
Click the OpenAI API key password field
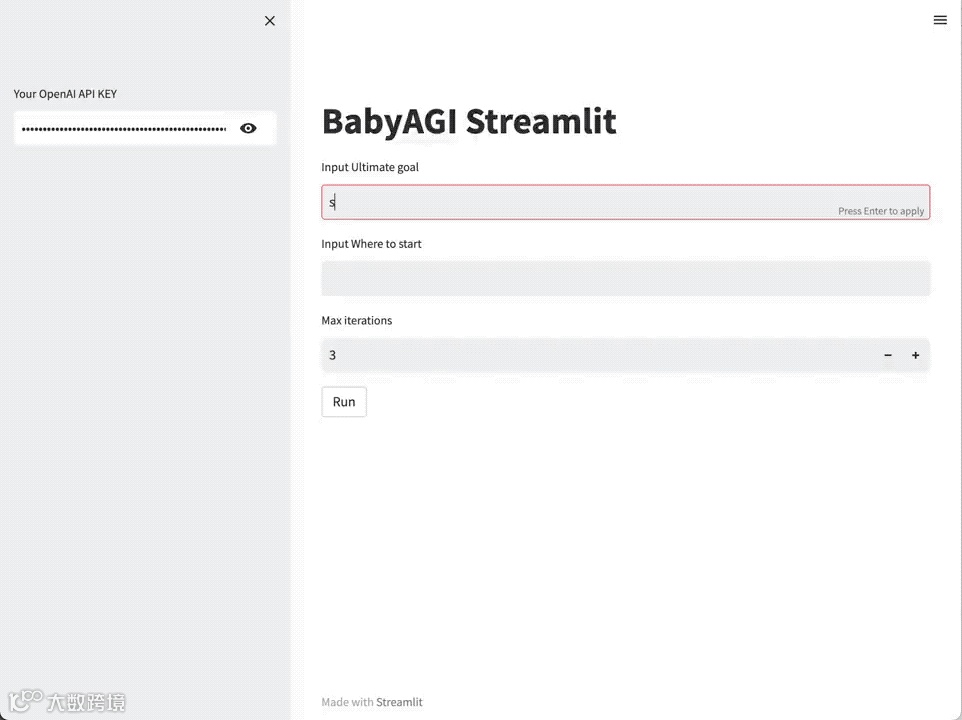point(124,129)
